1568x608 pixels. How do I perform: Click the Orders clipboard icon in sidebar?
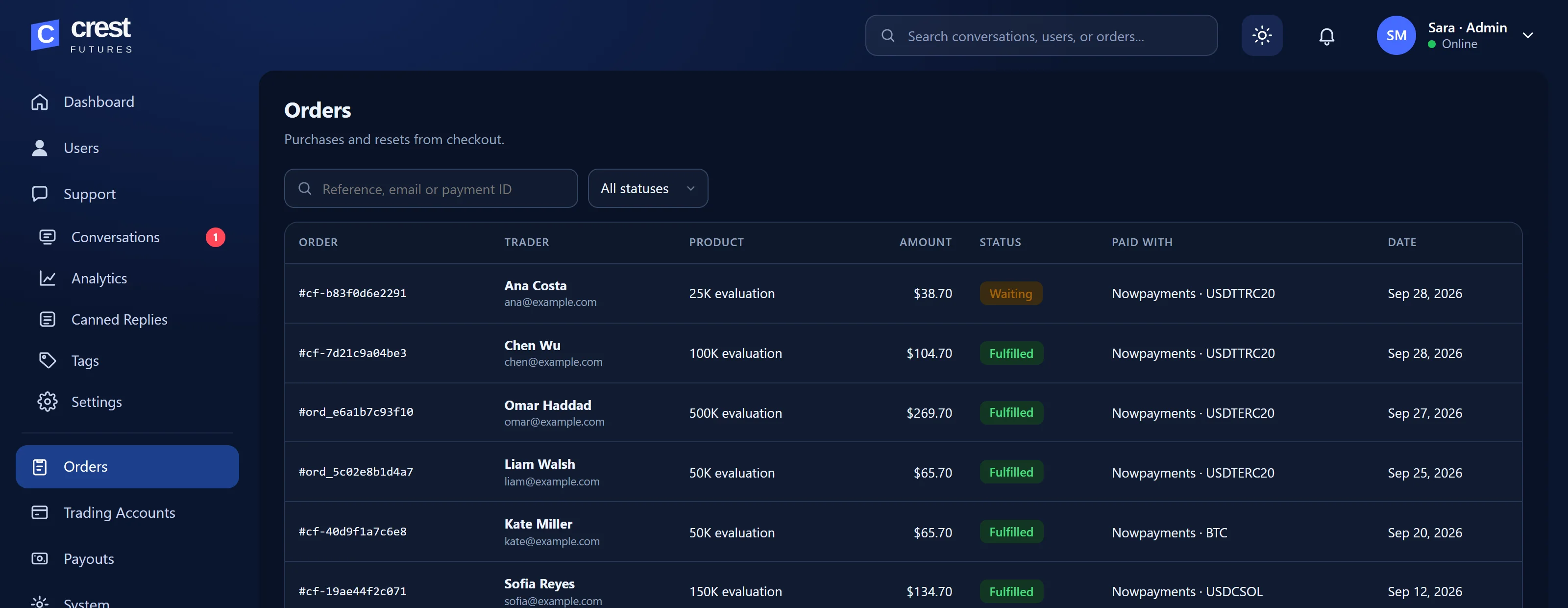pyautogui.click(x=40, y=467)
